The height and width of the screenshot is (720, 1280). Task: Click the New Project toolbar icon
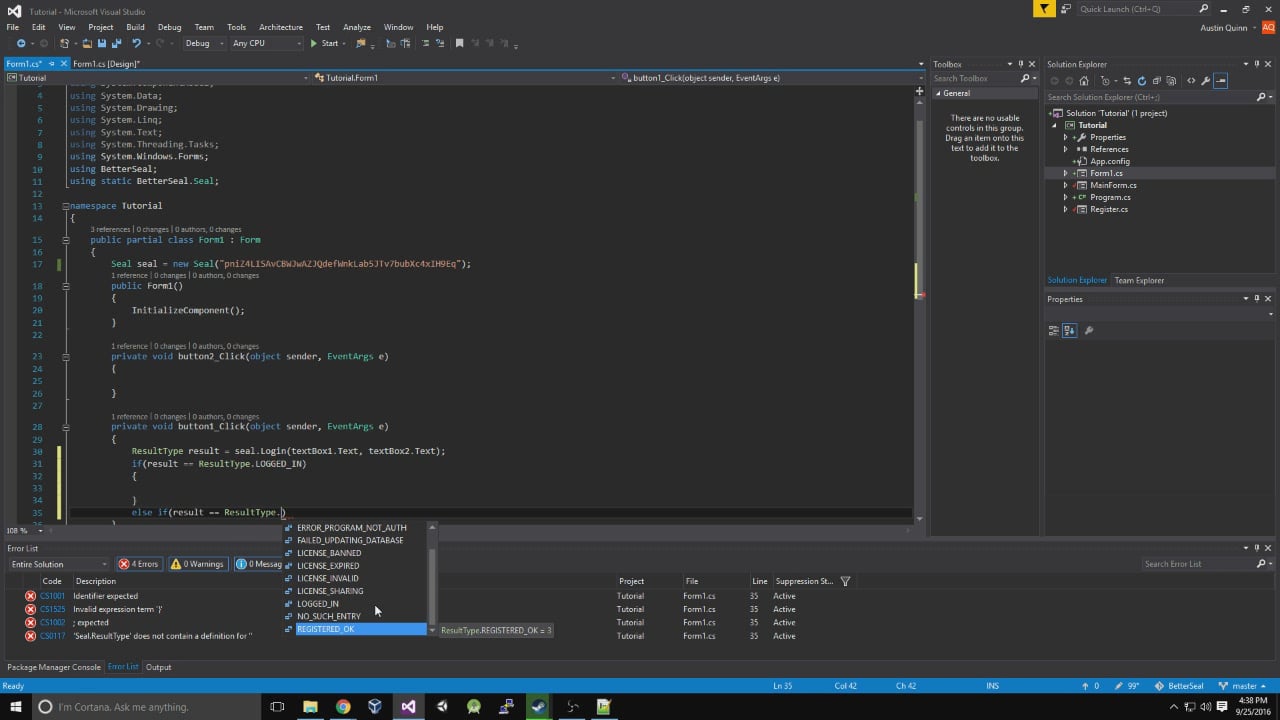pyautogui.click(x=64, y=43)
